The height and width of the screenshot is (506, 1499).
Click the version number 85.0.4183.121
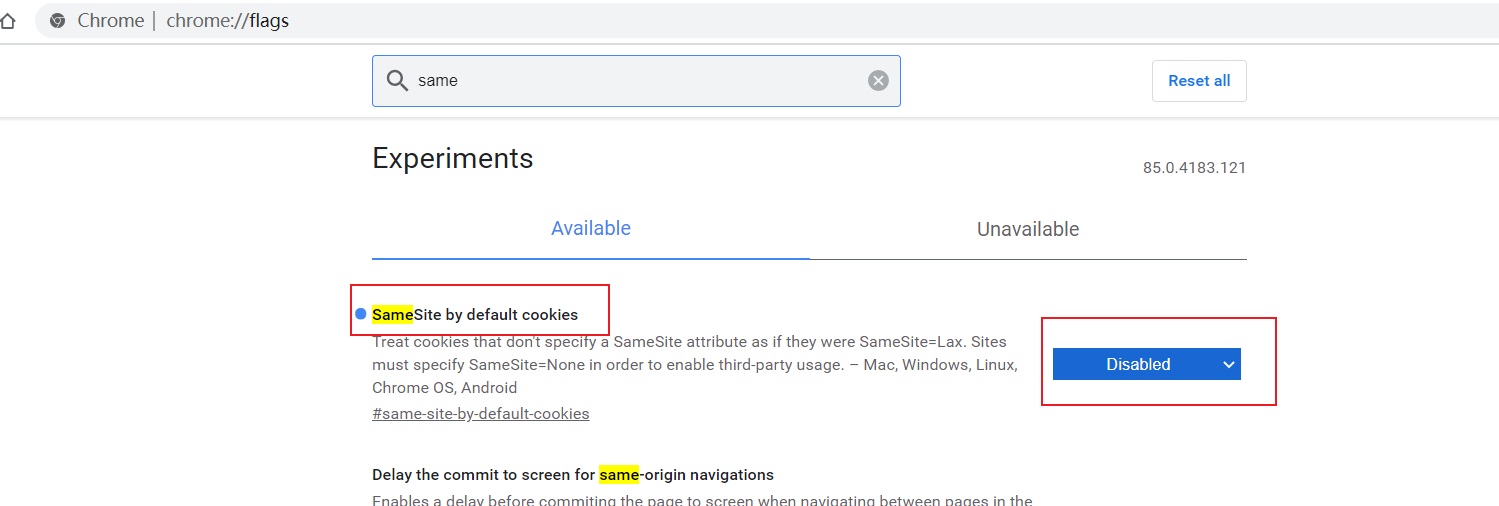(x=1194, y=168)
